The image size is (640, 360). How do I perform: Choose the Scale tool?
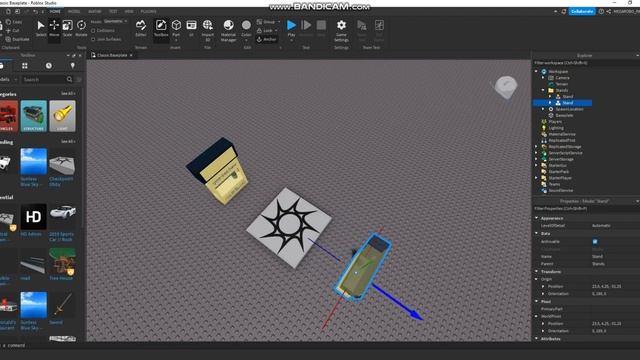click(x=67, y=29)
